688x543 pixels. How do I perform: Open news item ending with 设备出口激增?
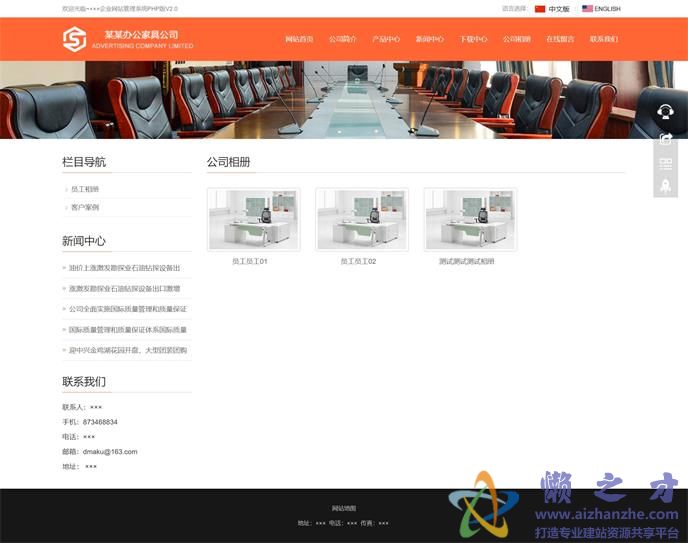point(124,289)
